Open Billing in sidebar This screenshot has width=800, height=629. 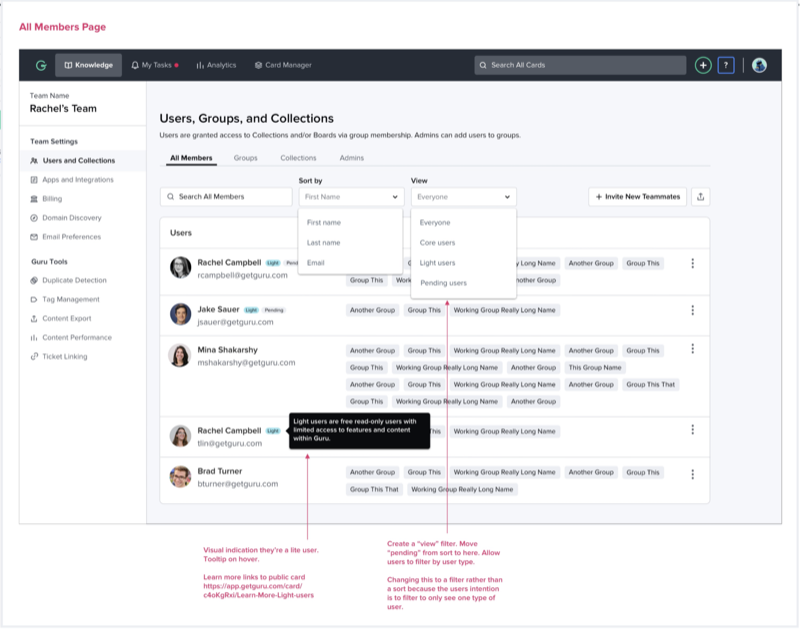tap(46, 199)
